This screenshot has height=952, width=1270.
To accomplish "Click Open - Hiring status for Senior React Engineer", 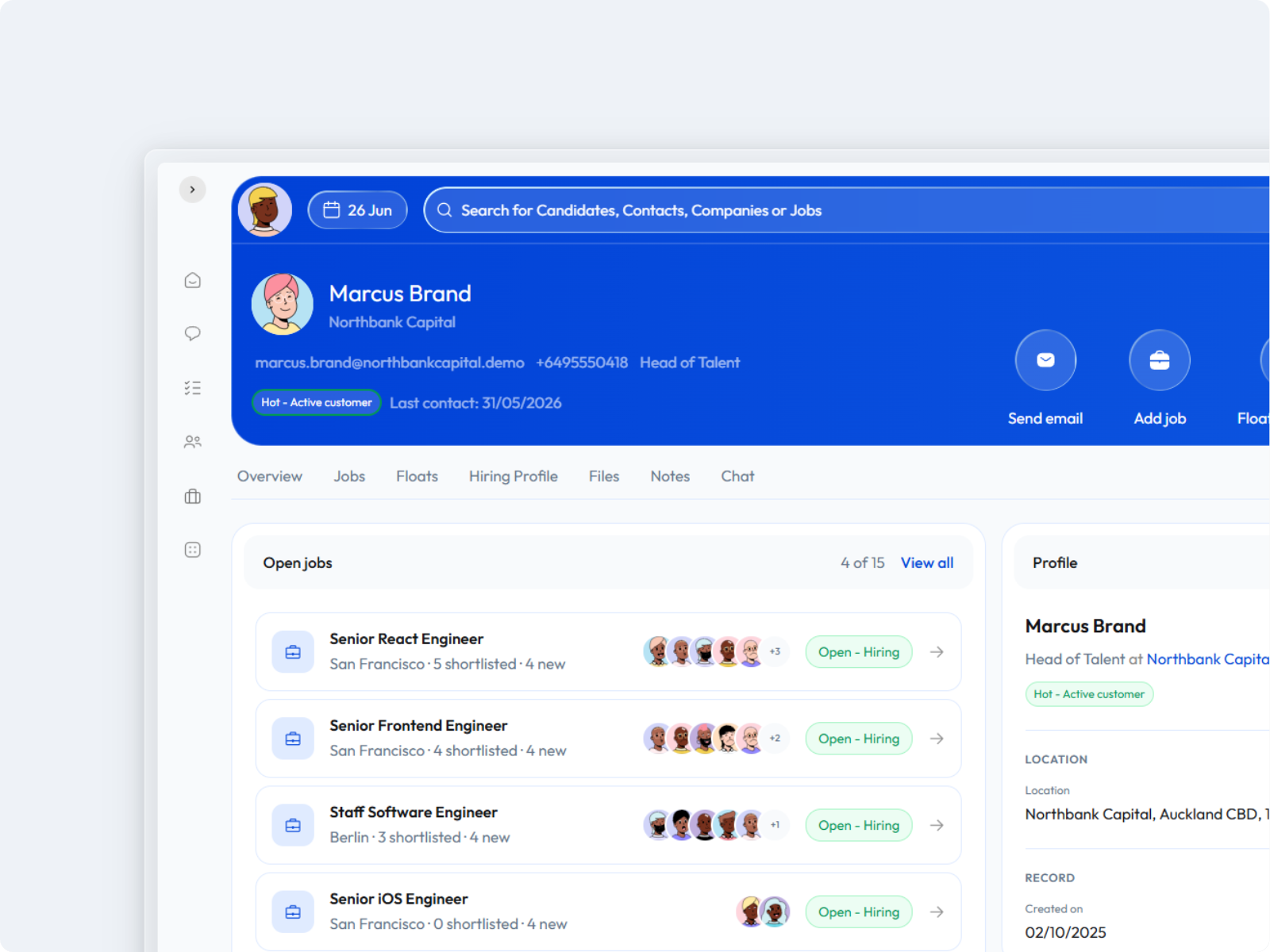I will 859,652.
